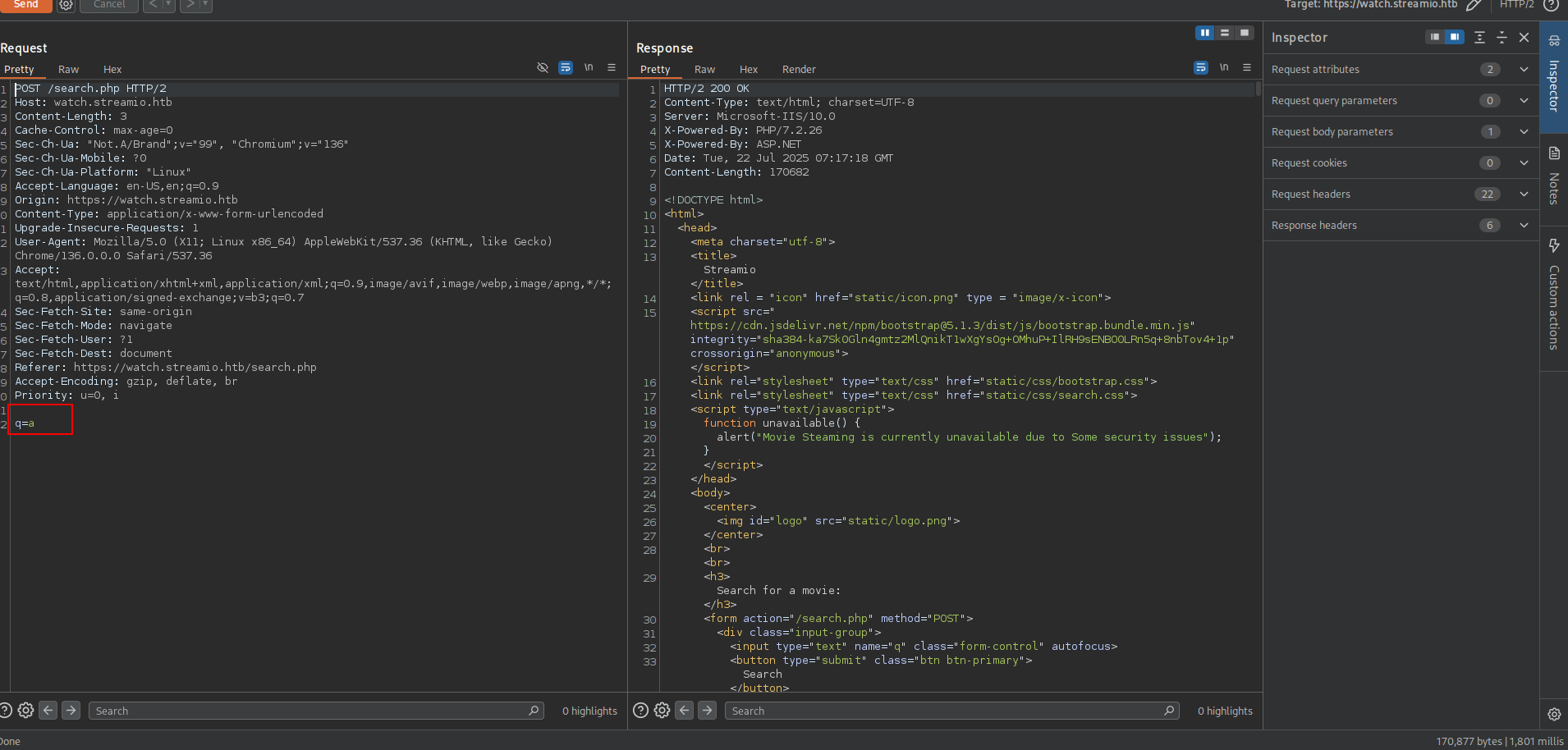The height and width of the screenshot is (750, 1568).
Task: Open the Response Render tab
Action: (x=799, y=70)
